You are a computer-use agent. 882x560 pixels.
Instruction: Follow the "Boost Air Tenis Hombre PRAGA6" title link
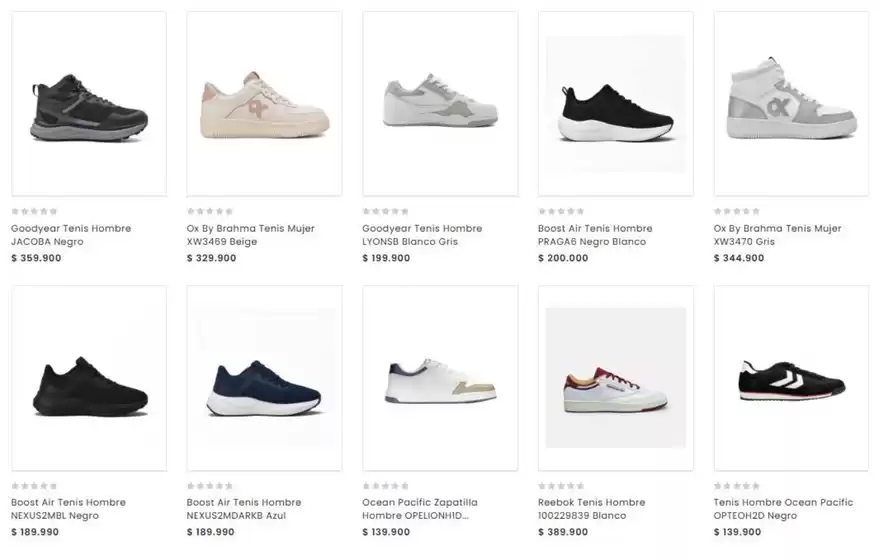[x=595, y=235]
